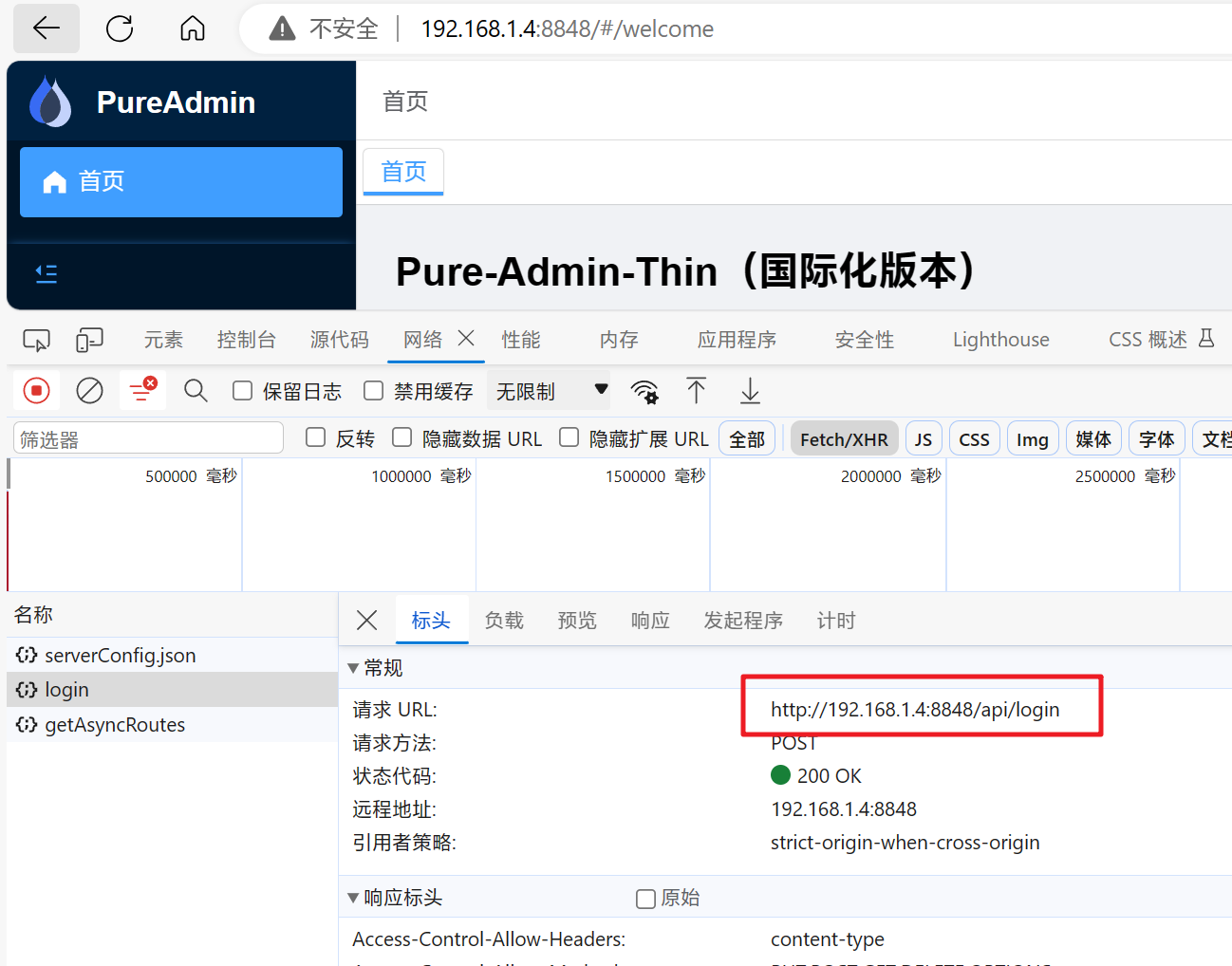
Task: Select the 网络 tab
Action: point(423,340)
